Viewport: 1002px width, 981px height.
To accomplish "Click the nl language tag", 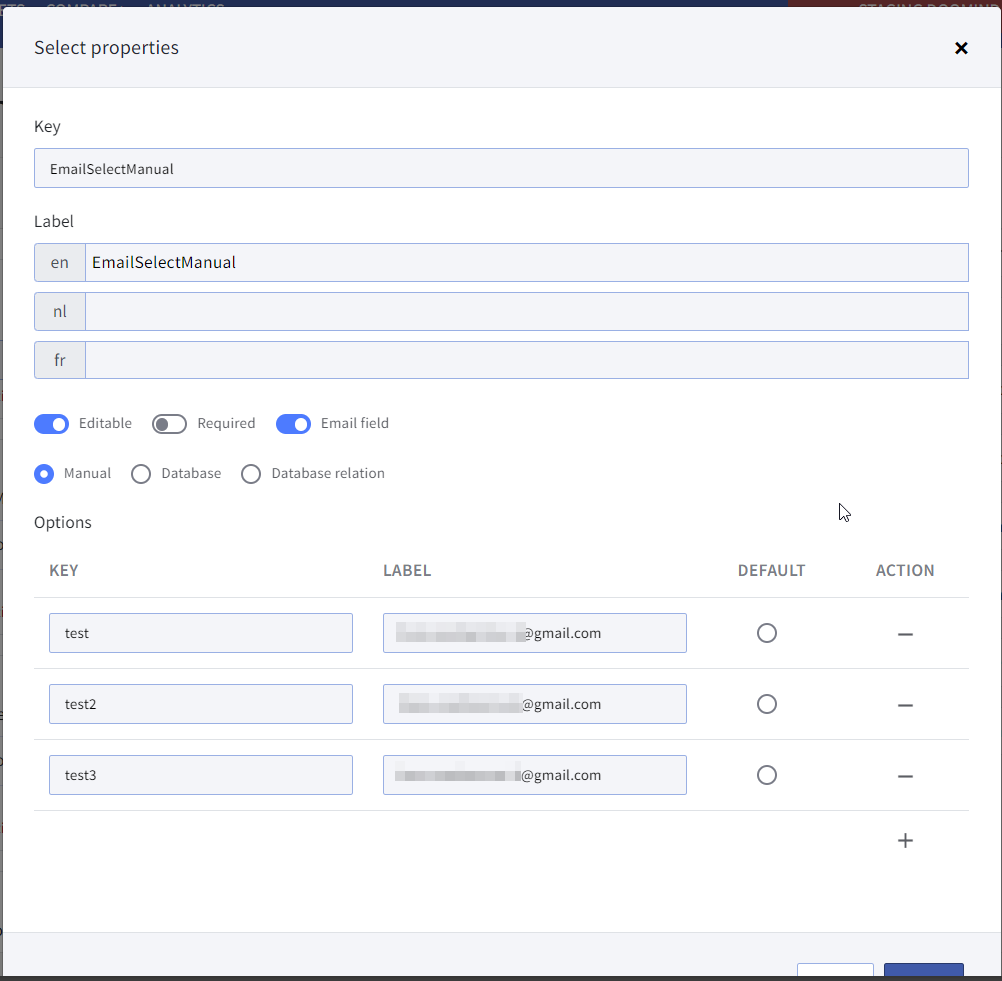I will (x=60, y=311).
